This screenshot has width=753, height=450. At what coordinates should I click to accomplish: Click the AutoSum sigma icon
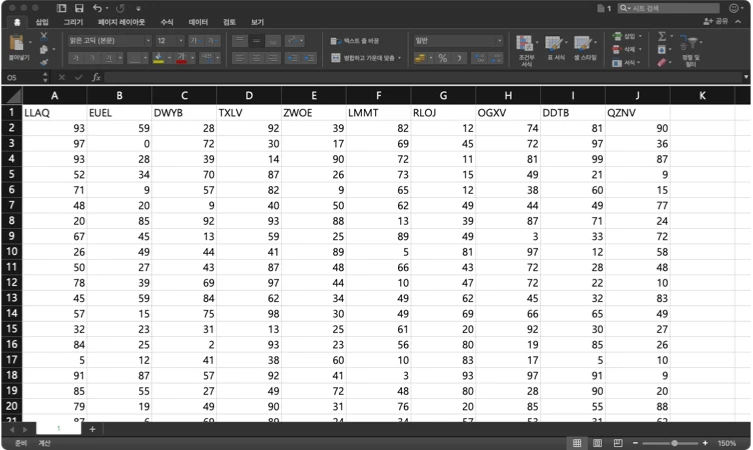[x=661, y=36]
